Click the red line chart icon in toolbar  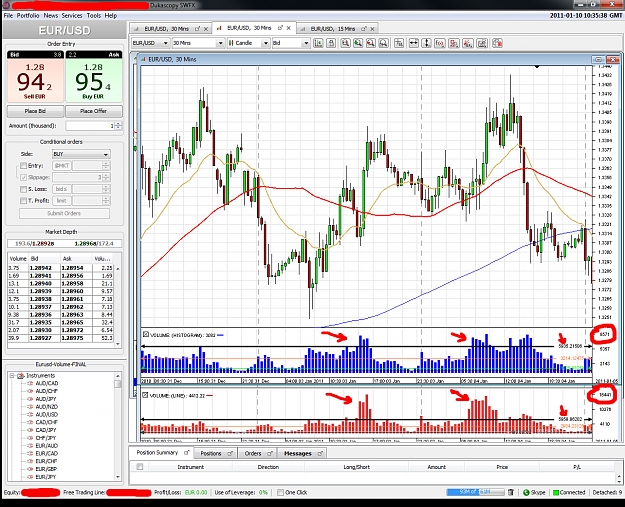[x=468, y=43]
